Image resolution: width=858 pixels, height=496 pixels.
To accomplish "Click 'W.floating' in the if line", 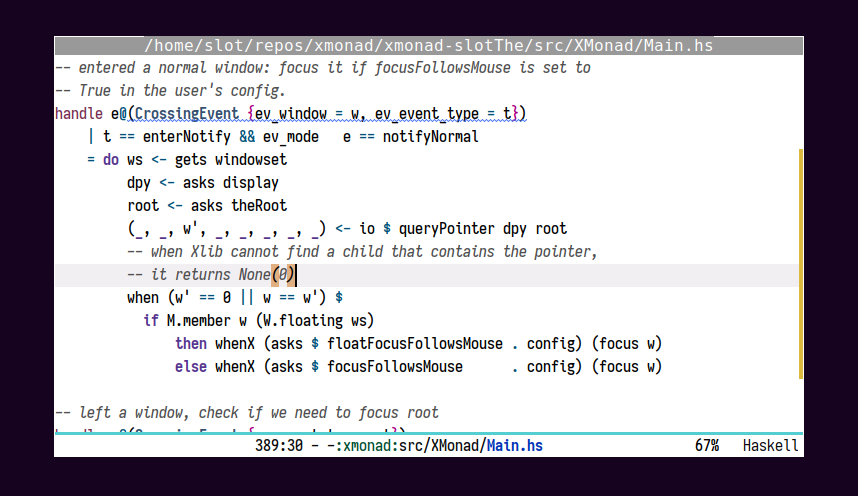I will [x=303, y=321].
